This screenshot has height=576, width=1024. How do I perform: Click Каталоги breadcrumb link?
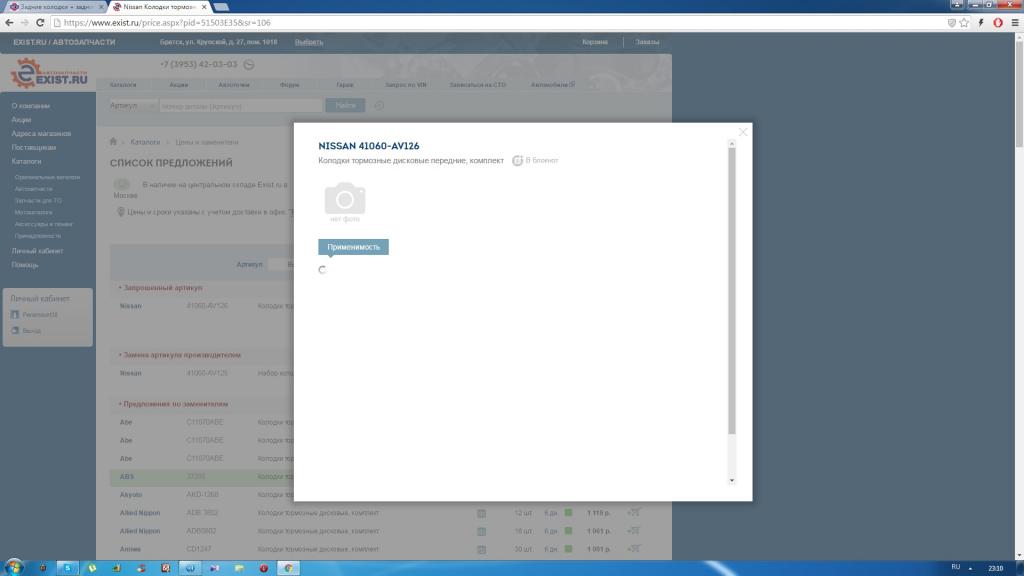click(x=145, y=142)
